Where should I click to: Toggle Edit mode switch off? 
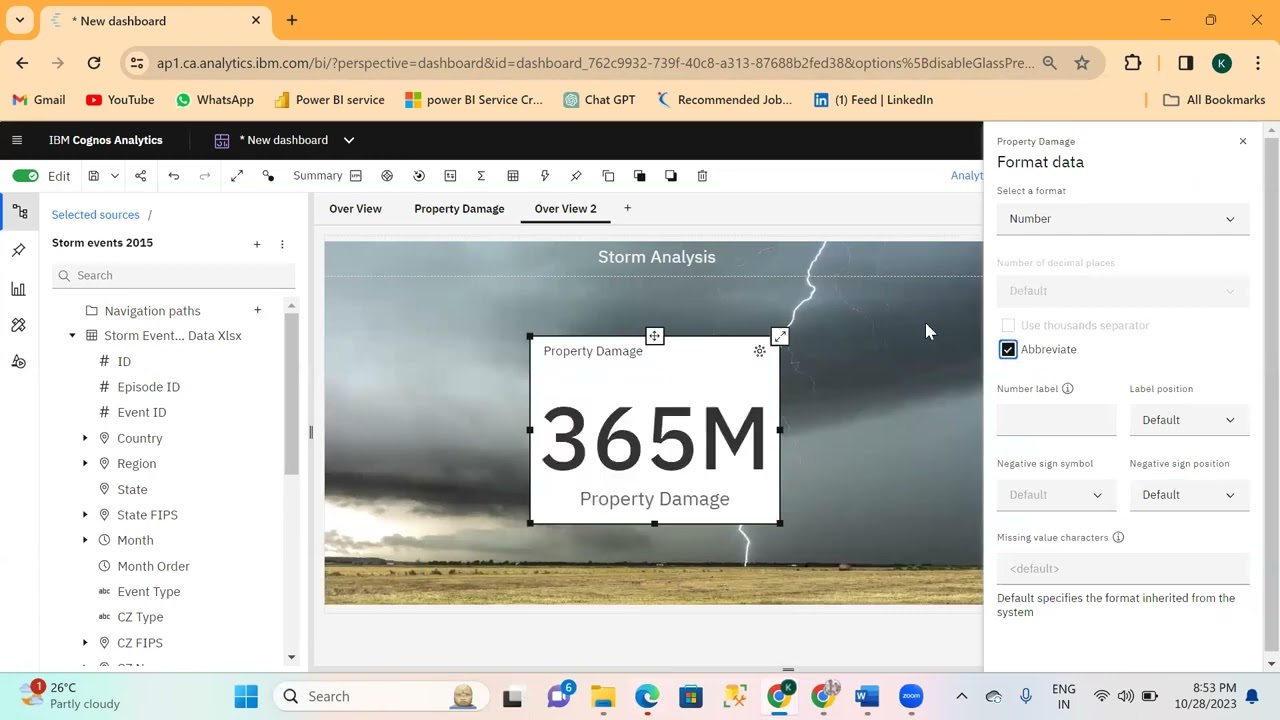[x=25, y=176]
